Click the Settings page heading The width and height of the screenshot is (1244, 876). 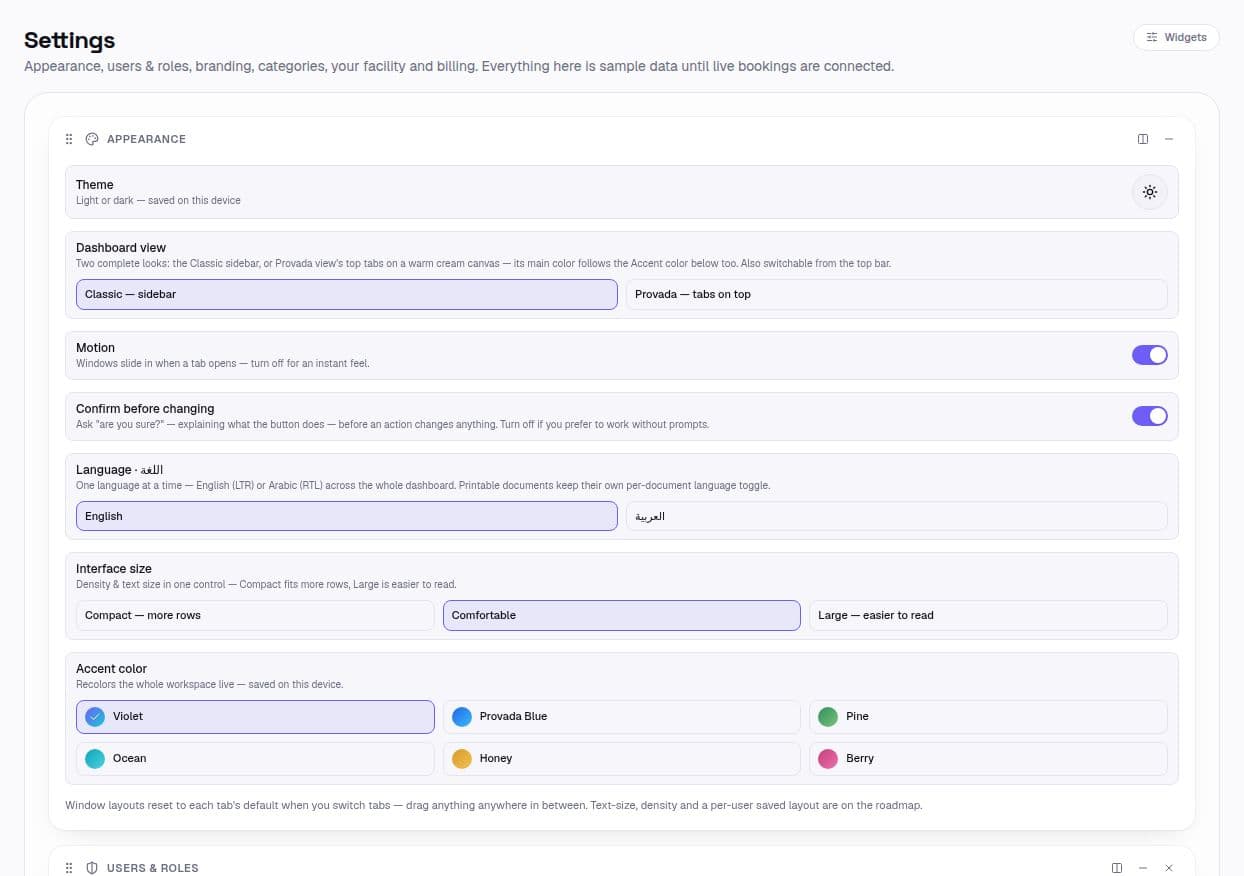click(69, 40)
